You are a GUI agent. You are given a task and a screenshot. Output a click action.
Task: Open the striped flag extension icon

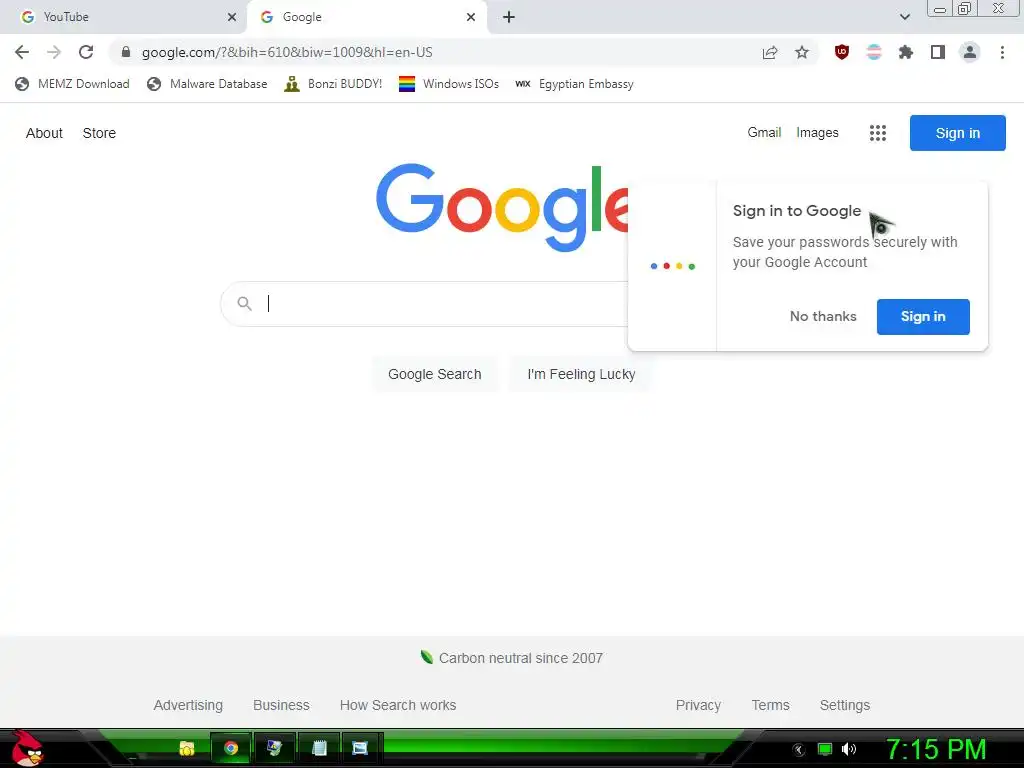[x=874, y=52]
